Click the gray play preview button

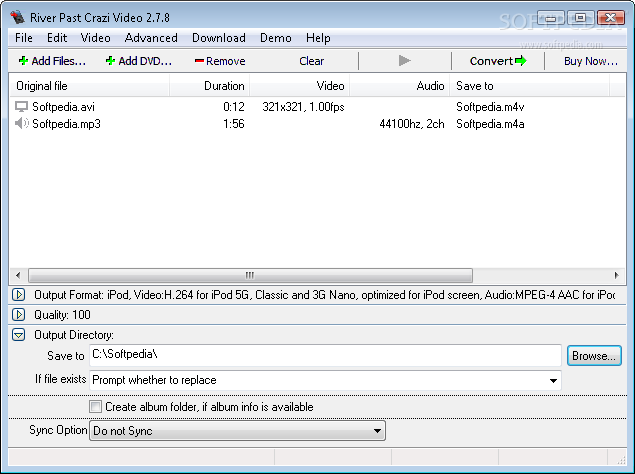coord(405,61)
